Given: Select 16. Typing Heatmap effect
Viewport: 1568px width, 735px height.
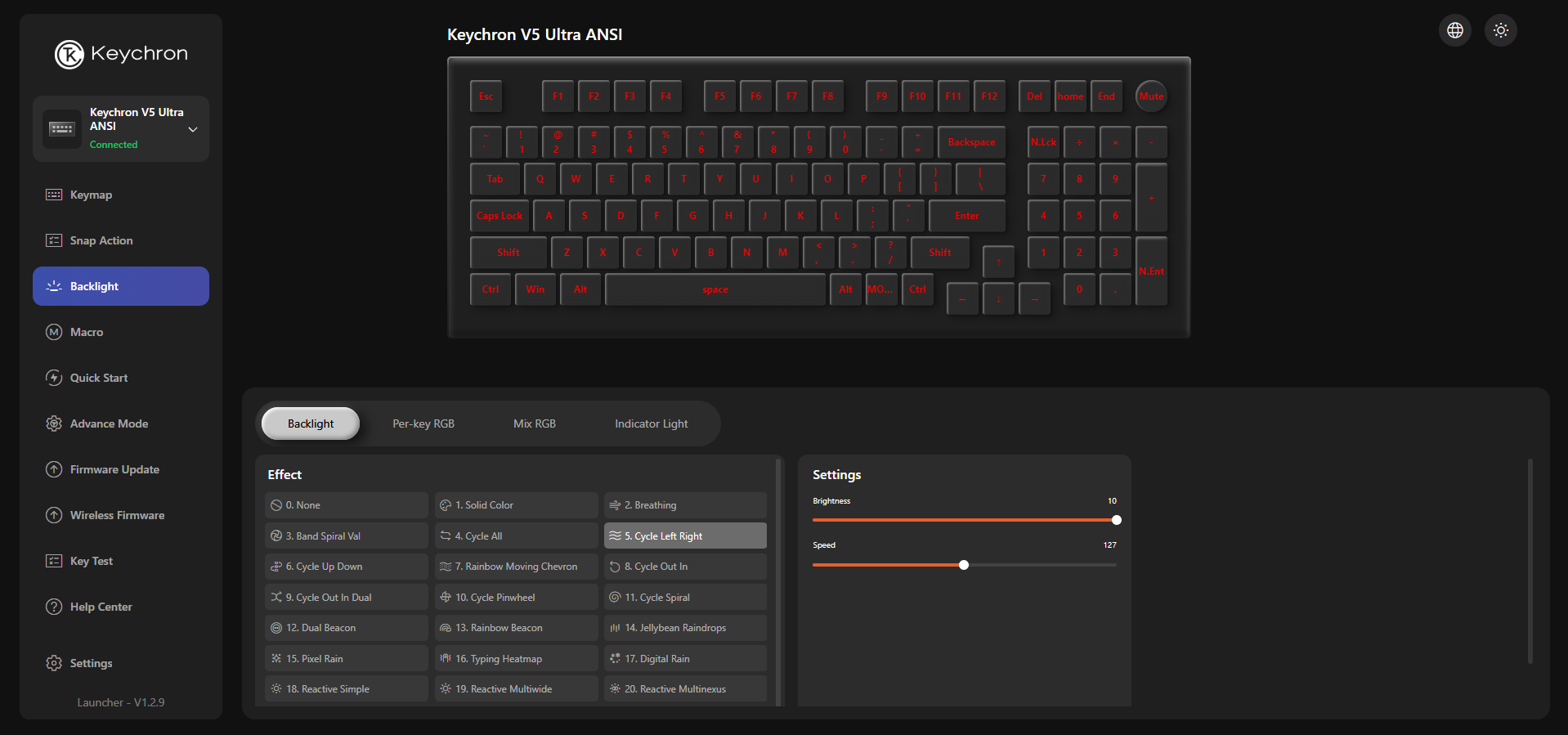Looking at the screenshot, I should click(x=517, y=658).
